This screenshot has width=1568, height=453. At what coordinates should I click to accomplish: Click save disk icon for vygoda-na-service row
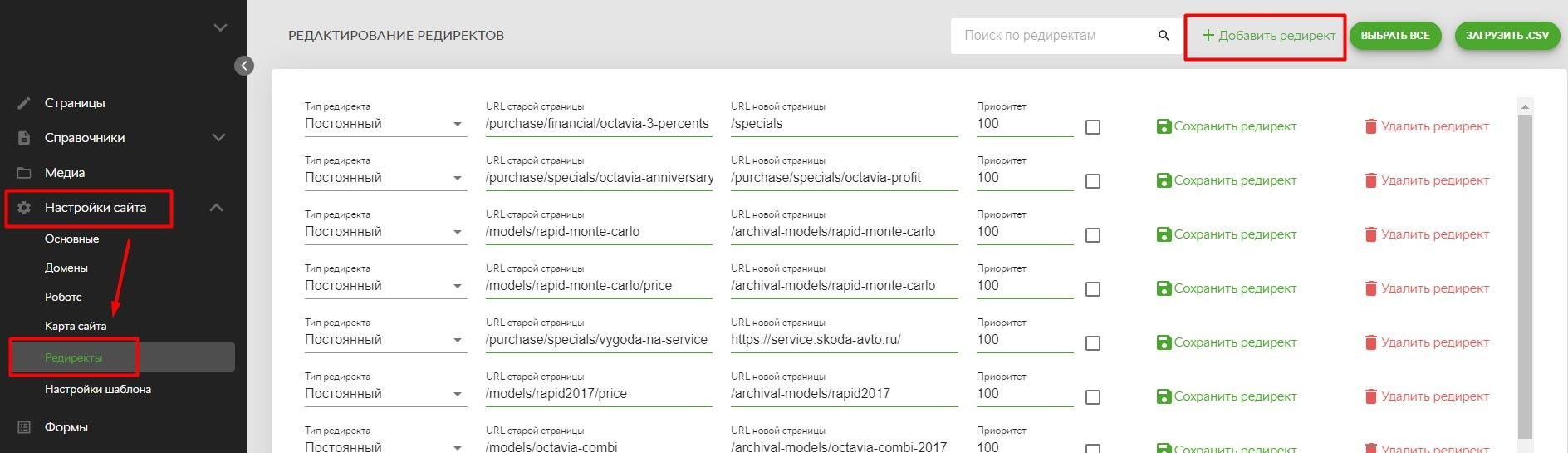pos(1164,342)
